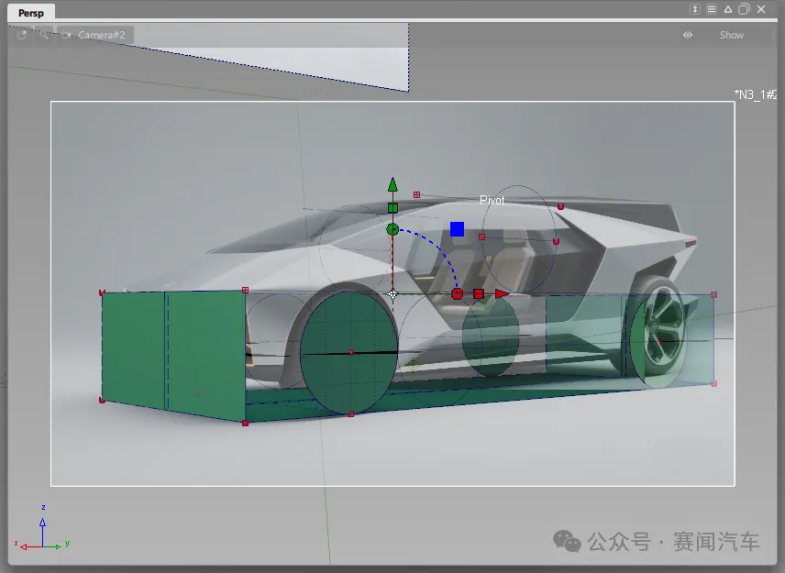Click the red square scale handle
Image resolution: width=785 pixels, height=573 pixels.
click(x=478, y=294)
